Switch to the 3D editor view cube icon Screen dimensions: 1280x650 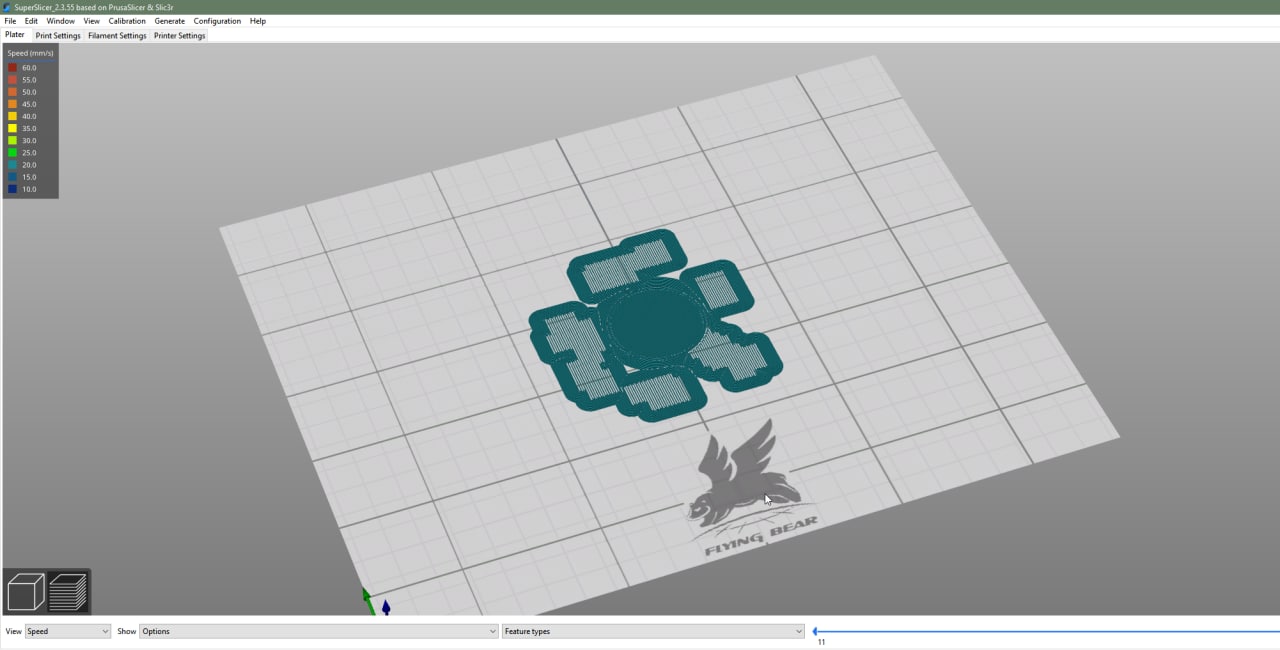(x=26, y=592)
